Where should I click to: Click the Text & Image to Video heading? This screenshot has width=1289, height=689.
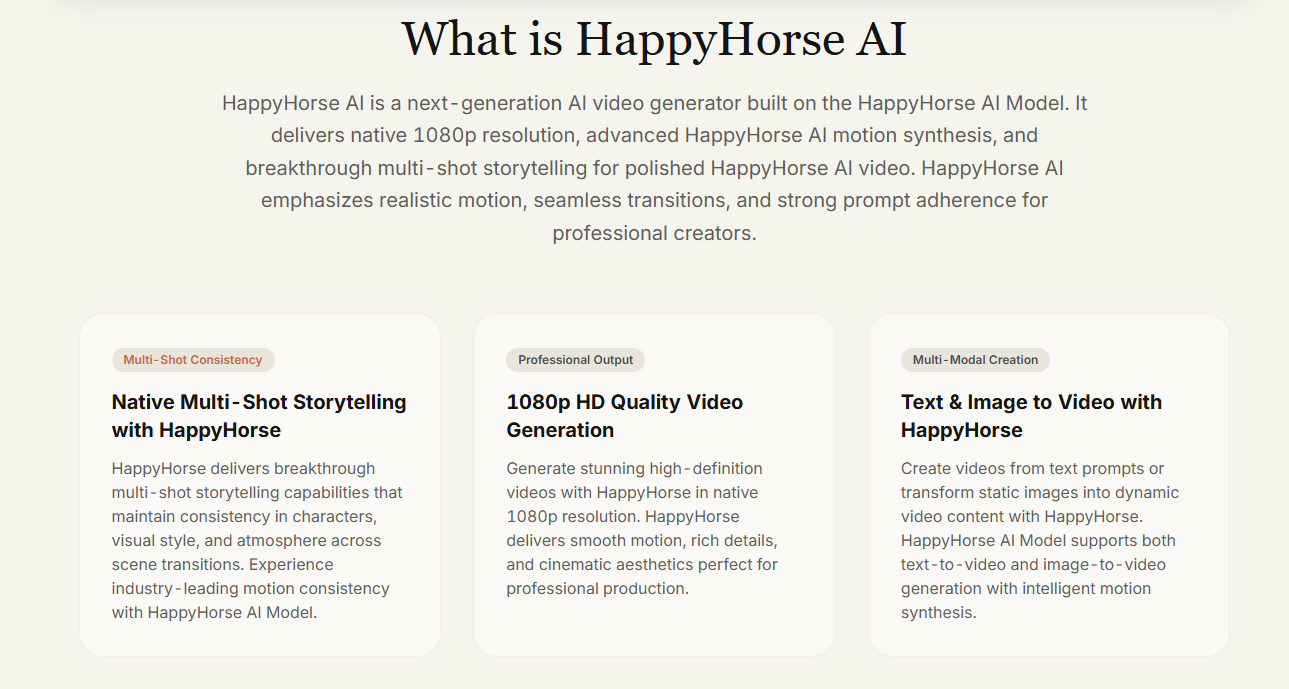tap(1031, 415)
